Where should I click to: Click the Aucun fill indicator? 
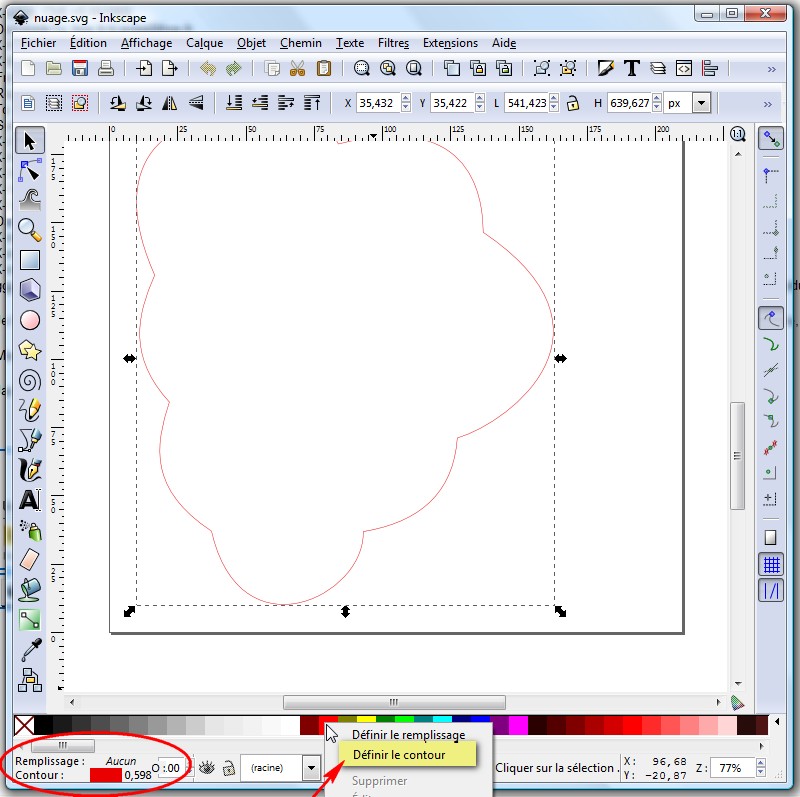point(121,761)
